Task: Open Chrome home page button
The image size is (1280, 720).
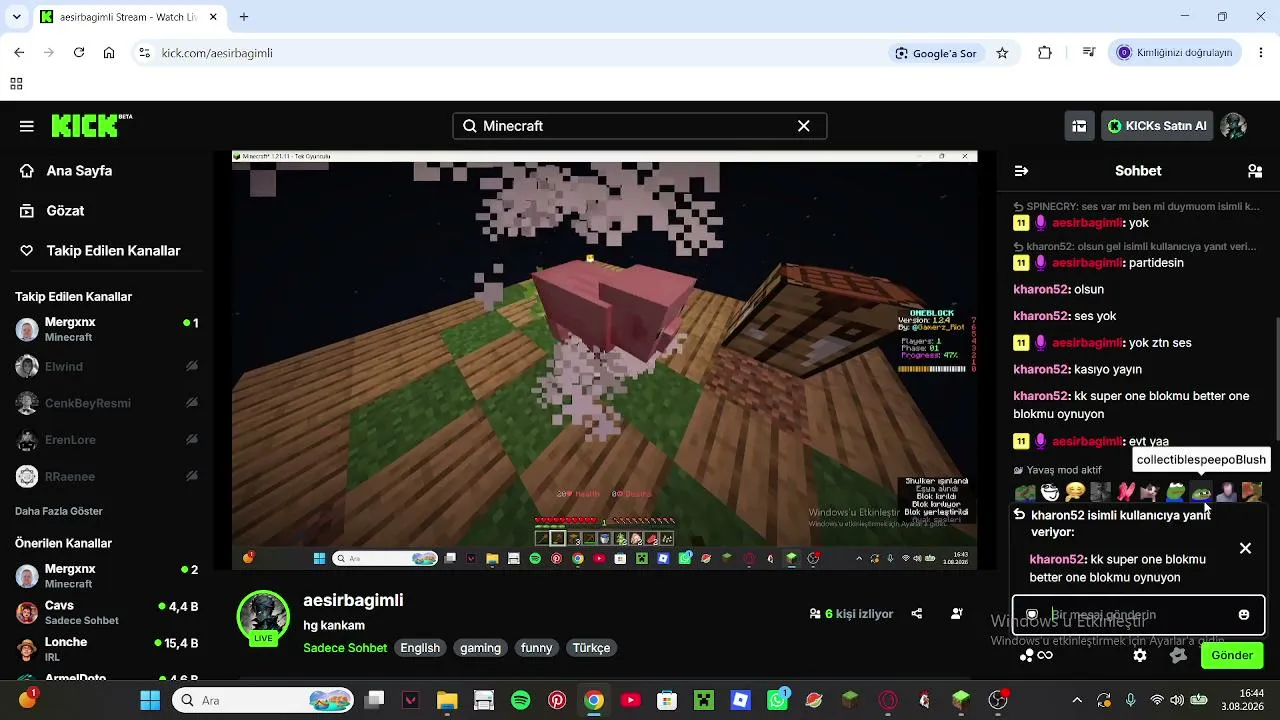Action: [109, 53]
